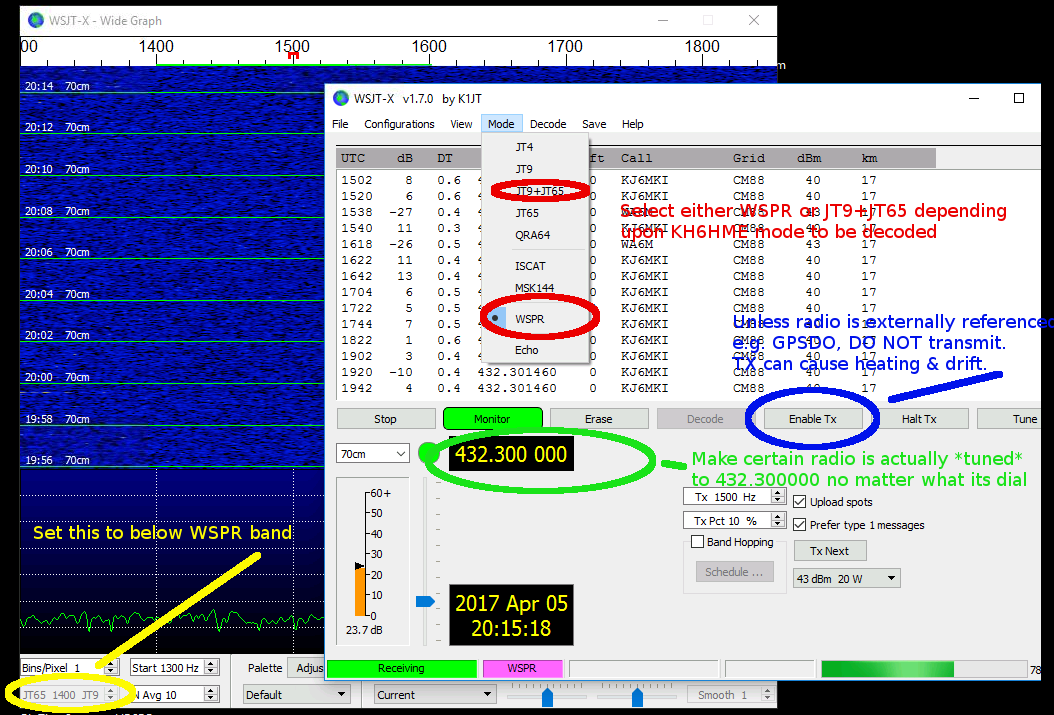Click the 20:14 70cm waterfall timestamp

tap(57, 86)
